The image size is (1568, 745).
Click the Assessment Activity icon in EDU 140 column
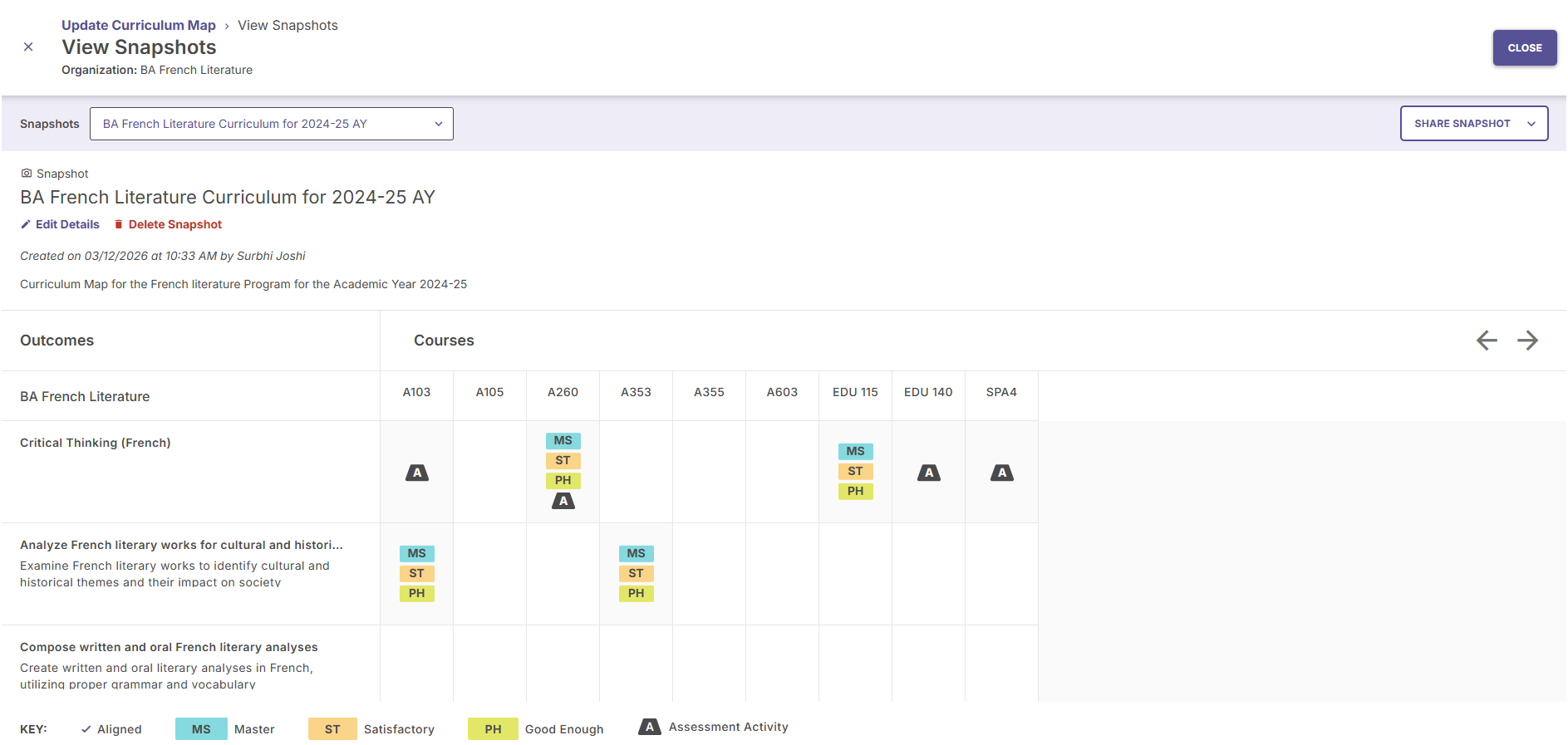[929, 473]
